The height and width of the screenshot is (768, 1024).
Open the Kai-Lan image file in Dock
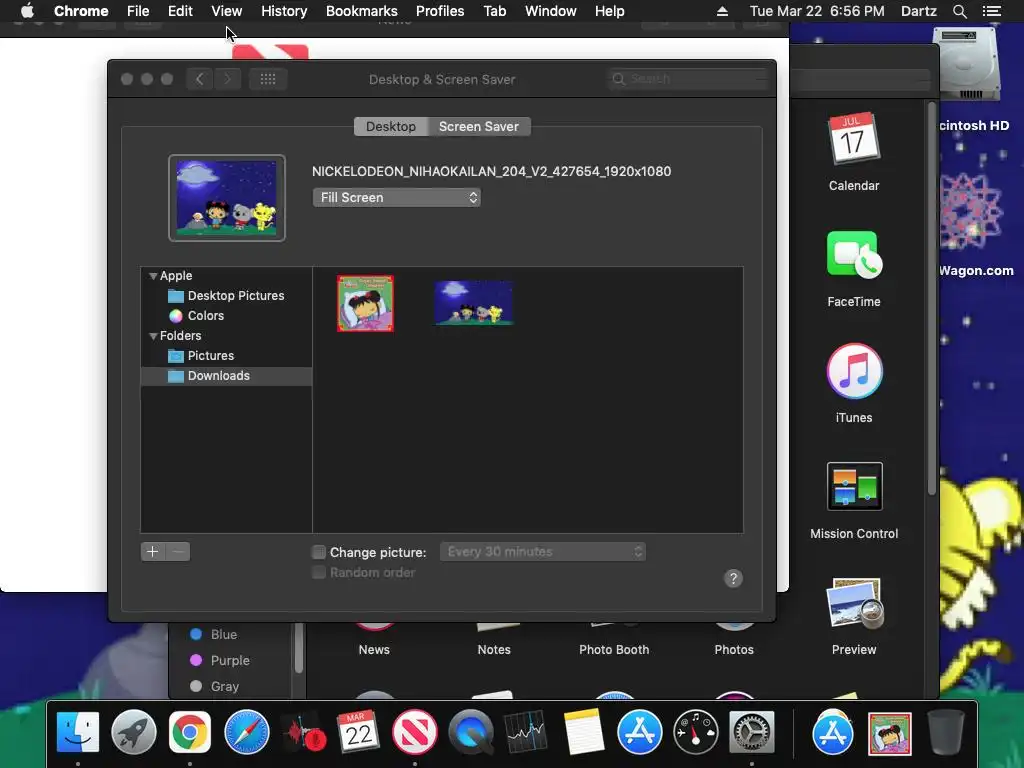click(x=889, y=733)
